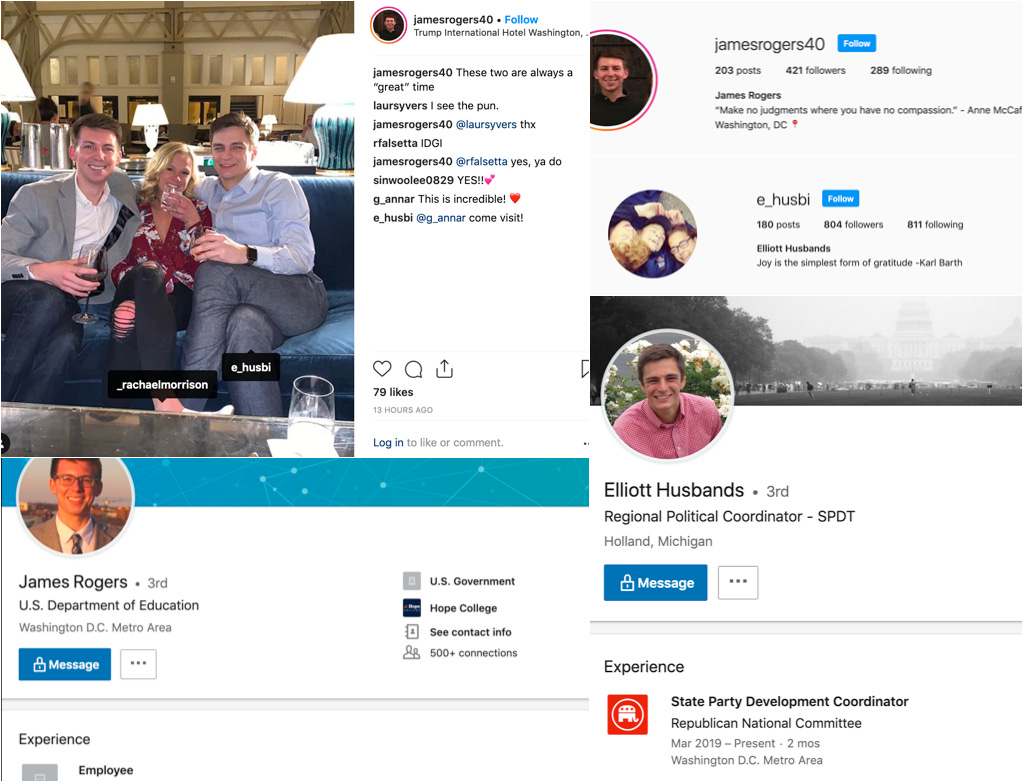Image resolution: width=1023 pixels, height=782 pixels.
Task: Open more options next to James Rogers's Message
Action: tap(138, 664)
